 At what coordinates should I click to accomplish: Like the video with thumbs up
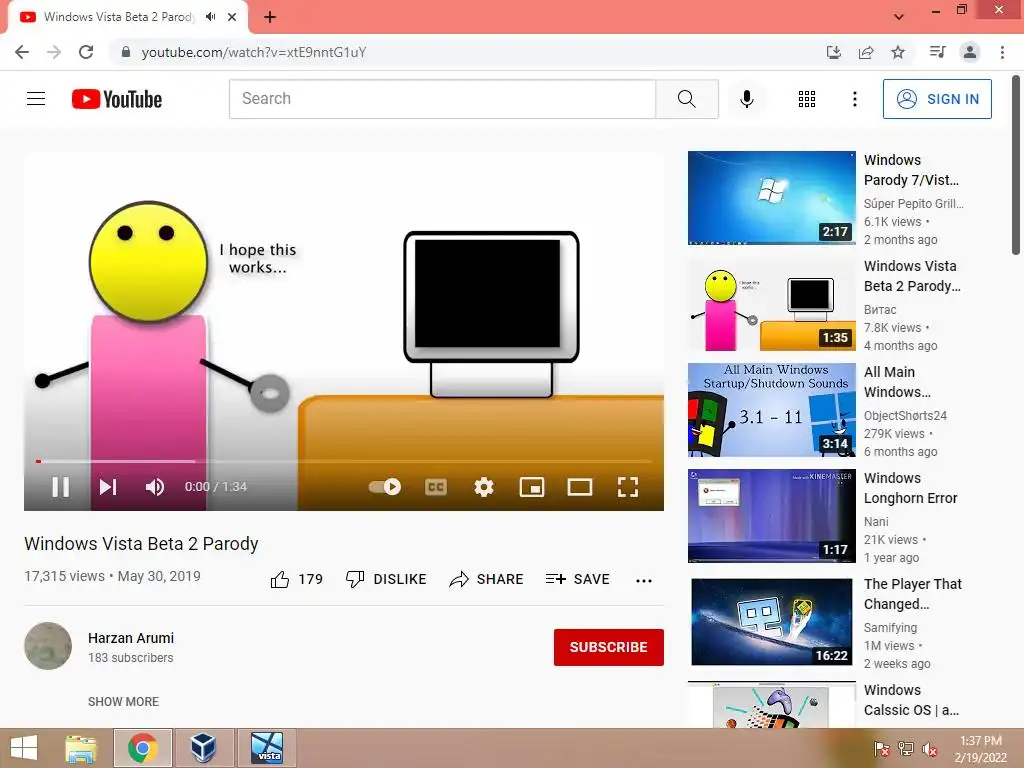click(x=297, y=579)
